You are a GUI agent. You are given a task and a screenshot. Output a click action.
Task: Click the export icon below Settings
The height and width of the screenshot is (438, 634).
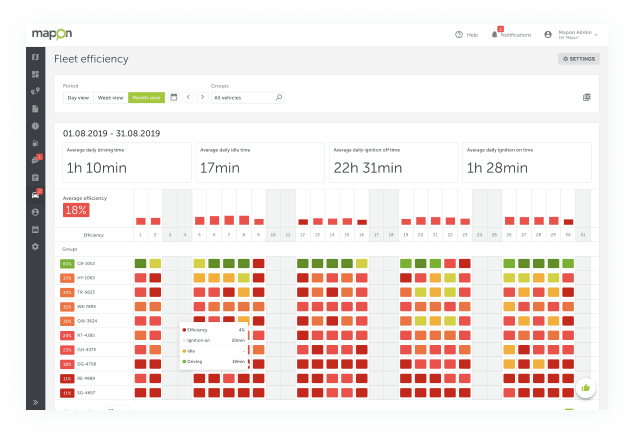pos(587,97)
